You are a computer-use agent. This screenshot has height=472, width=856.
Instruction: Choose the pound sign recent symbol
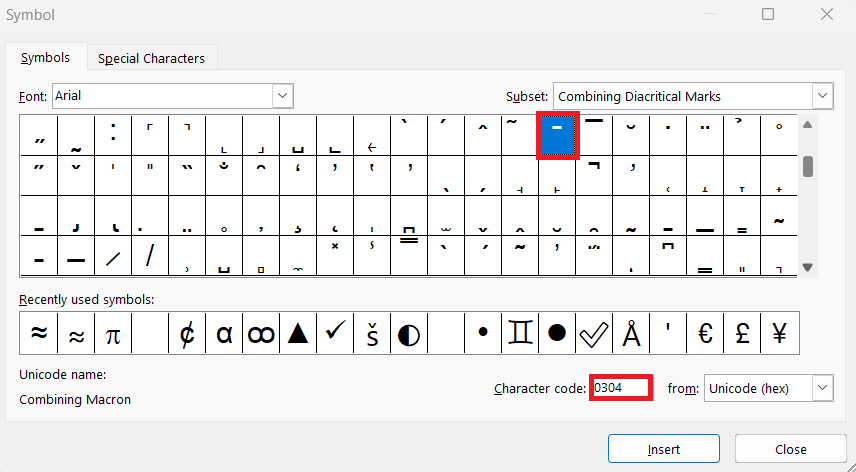pyautogui.click(x=742, y=333)
